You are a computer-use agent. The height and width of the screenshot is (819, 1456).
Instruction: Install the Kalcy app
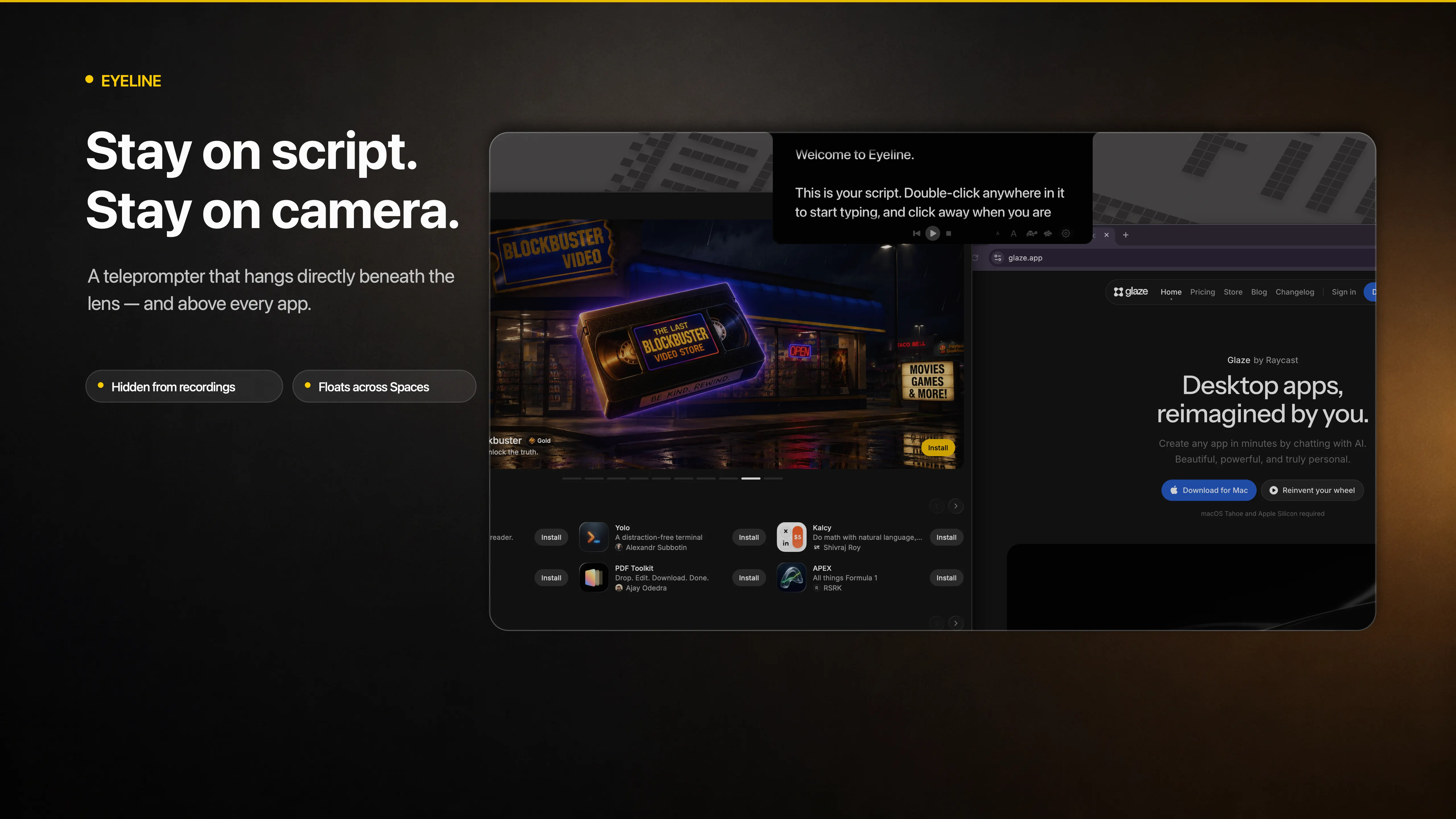(946, 537)
